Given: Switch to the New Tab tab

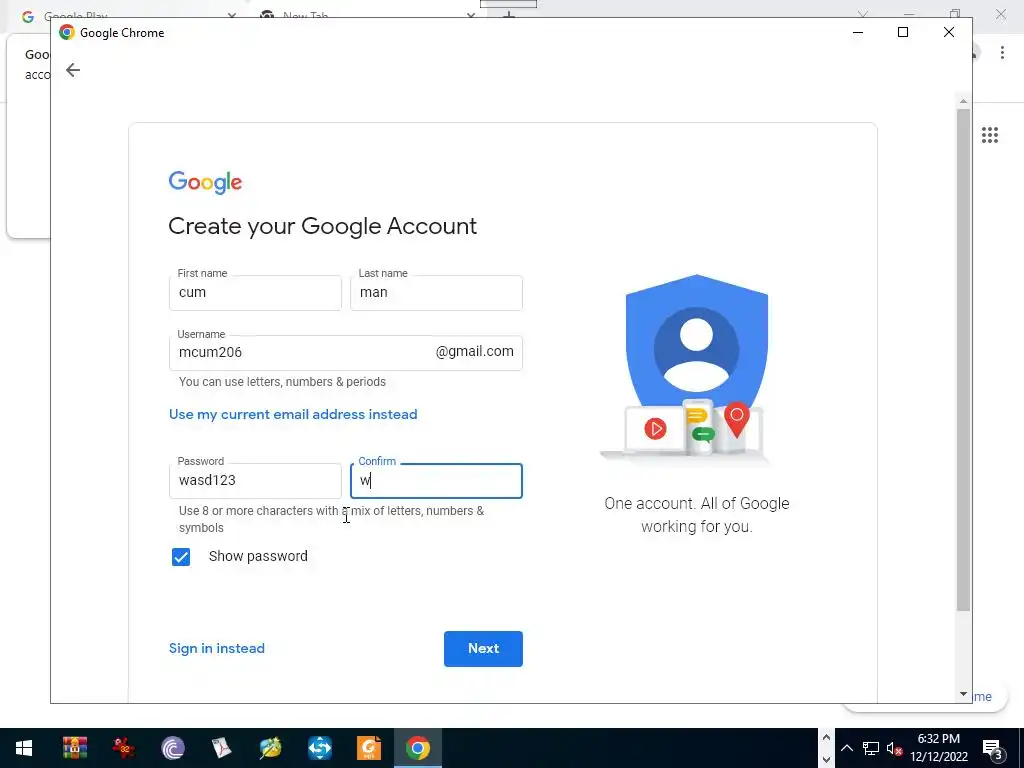Looking at the screenshot, I should [305, 14].
